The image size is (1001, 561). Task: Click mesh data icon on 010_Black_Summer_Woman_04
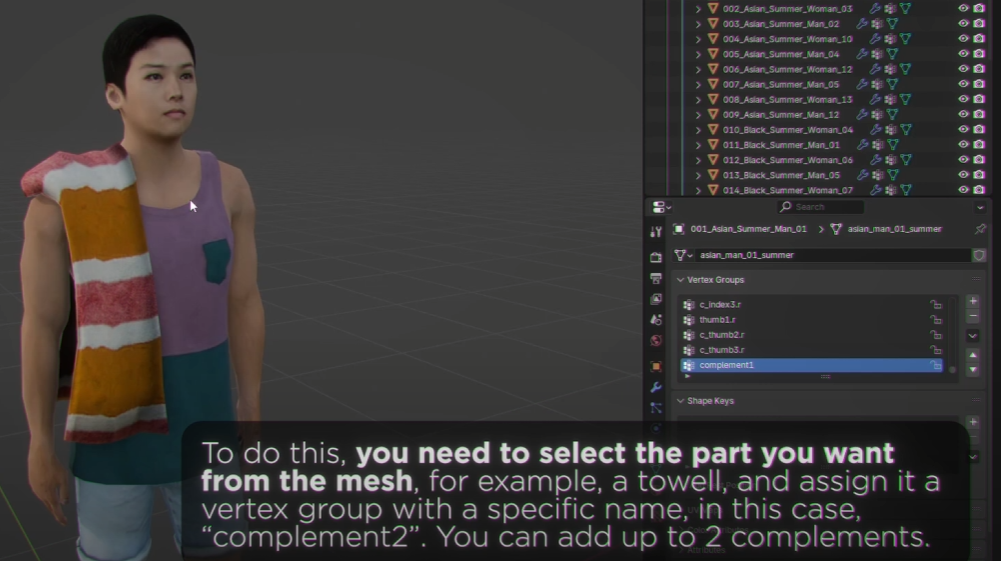pyautogui.click(x=905, y=130)
